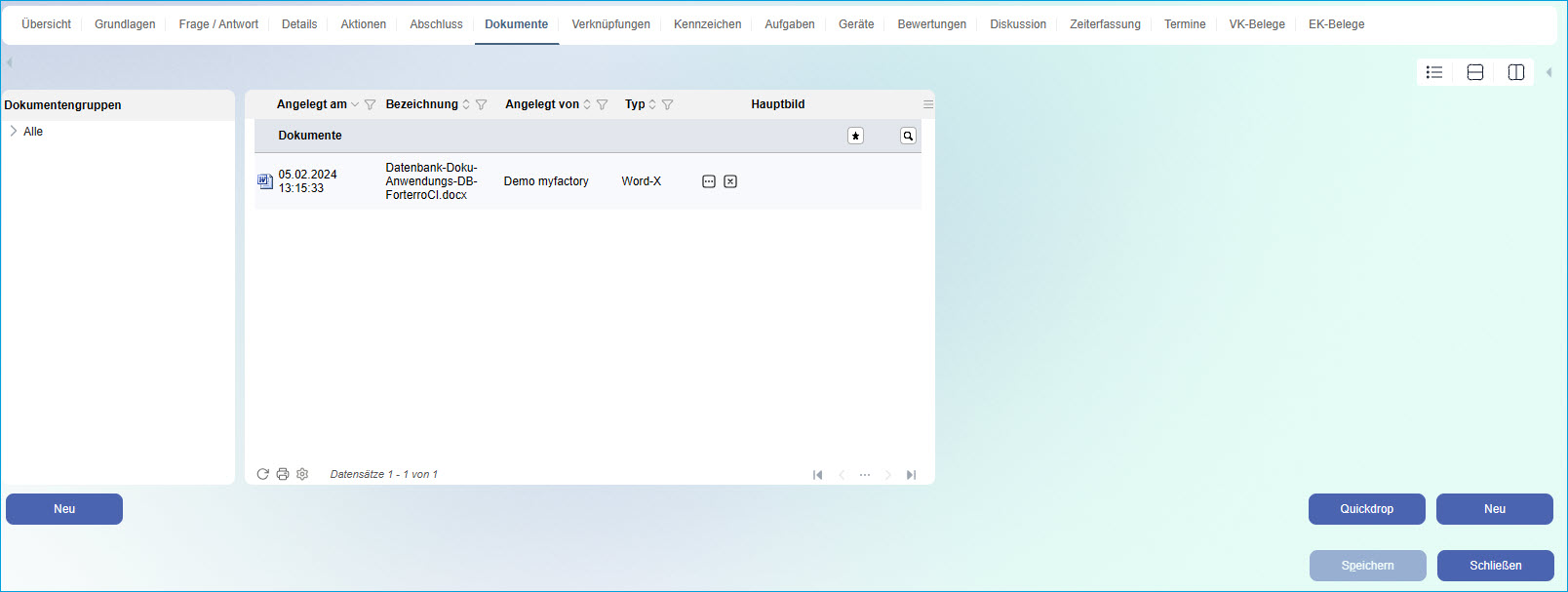The image size is (1568, 592).
Task: Click Word-X type cell
Action: coord(641,181)
